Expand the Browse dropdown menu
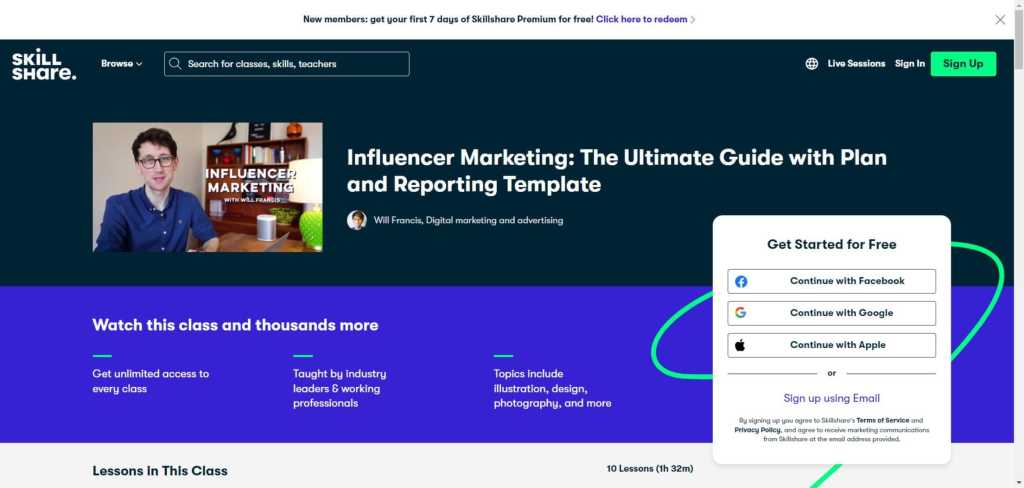The height and width of the screenshot is (488, 1024). coord(121,64)
